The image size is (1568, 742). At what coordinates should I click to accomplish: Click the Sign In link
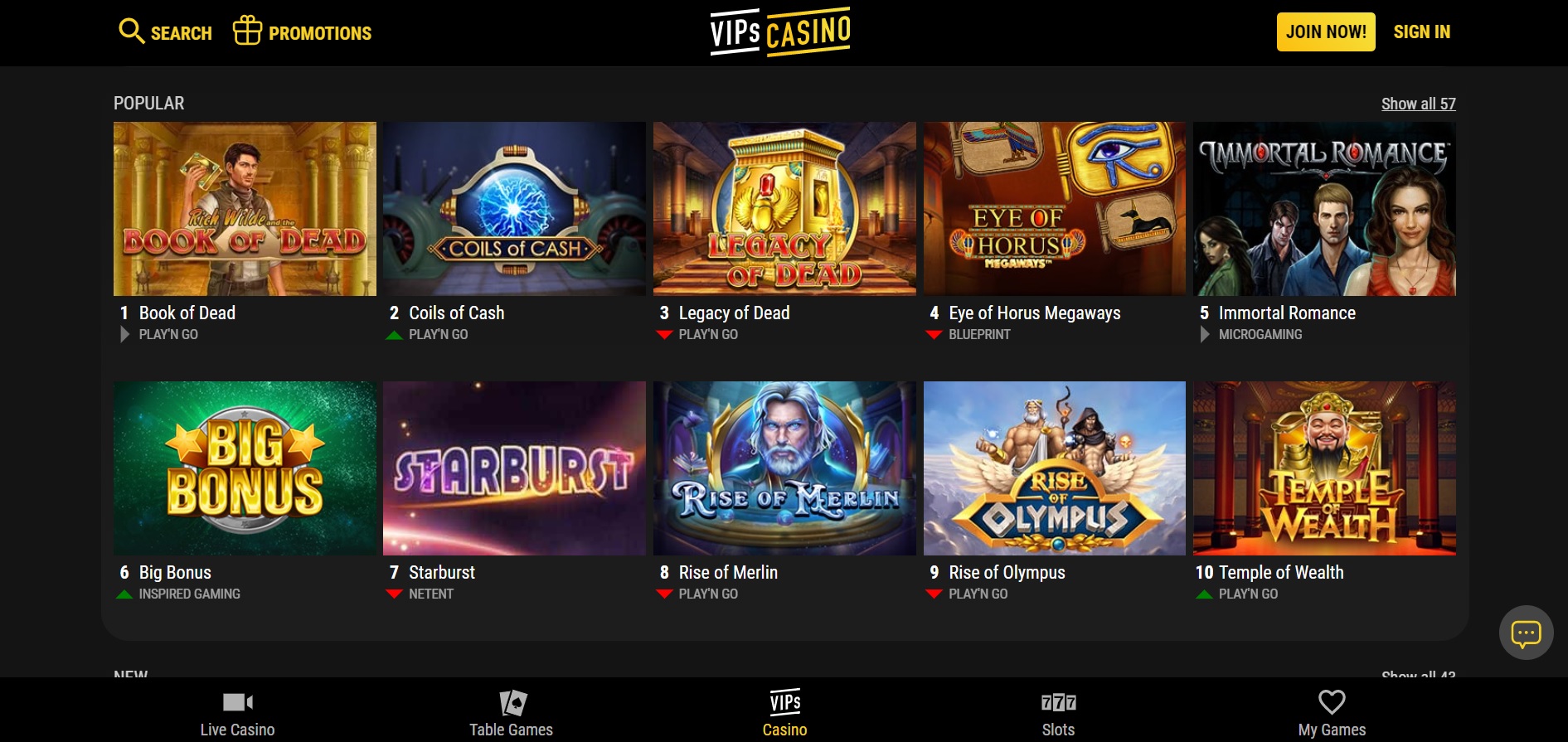[x=1421, y=32]
